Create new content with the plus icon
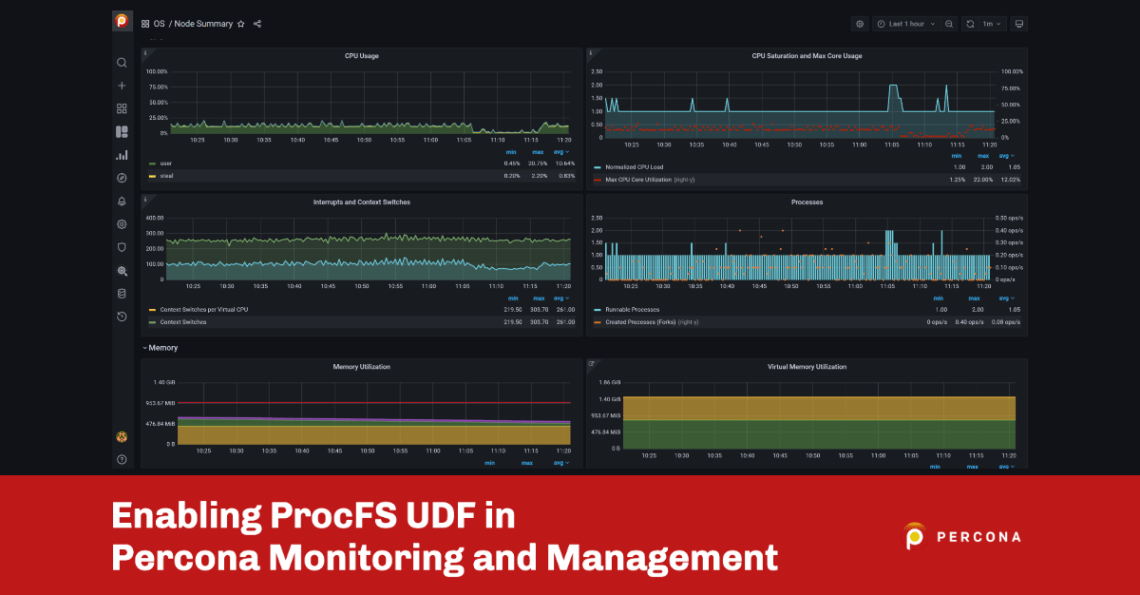This screenshot has width=1140, height=595. [x=121, y=85]
